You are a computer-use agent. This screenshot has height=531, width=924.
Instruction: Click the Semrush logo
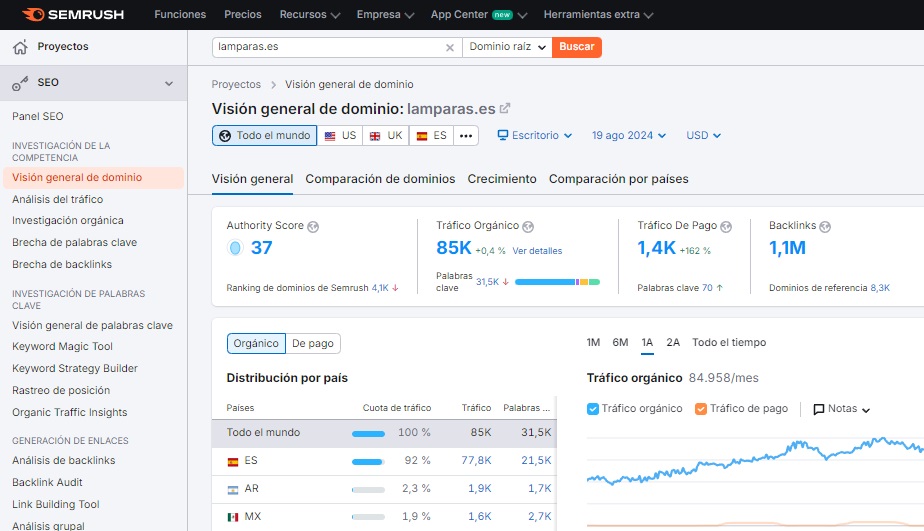[x=72, y=15]
